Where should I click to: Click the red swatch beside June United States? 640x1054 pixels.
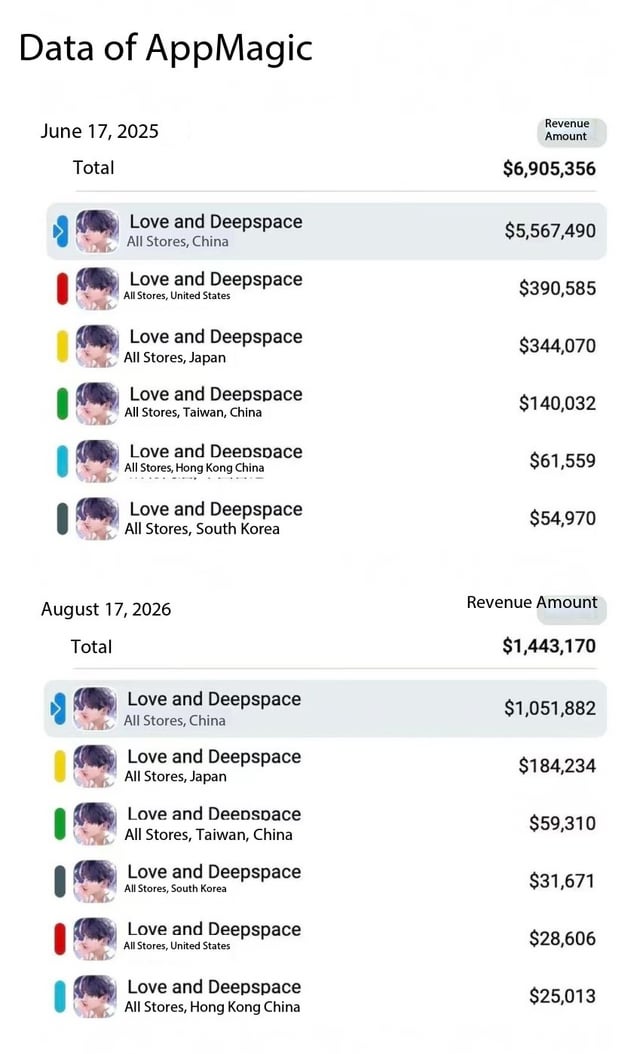tap(62, 288)
